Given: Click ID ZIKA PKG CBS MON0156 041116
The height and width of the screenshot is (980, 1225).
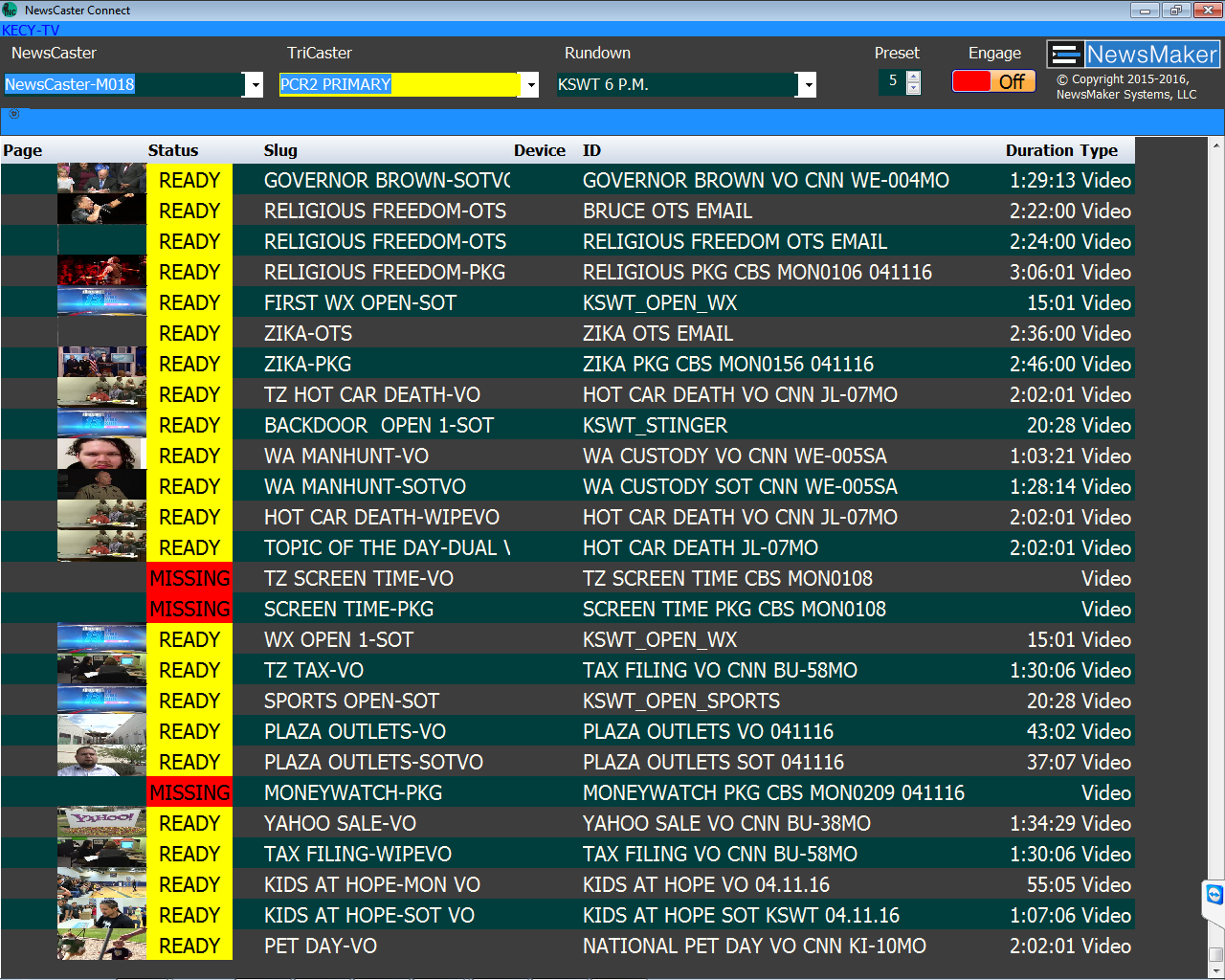Looking at the screenshot, I should tap(728, 364).
